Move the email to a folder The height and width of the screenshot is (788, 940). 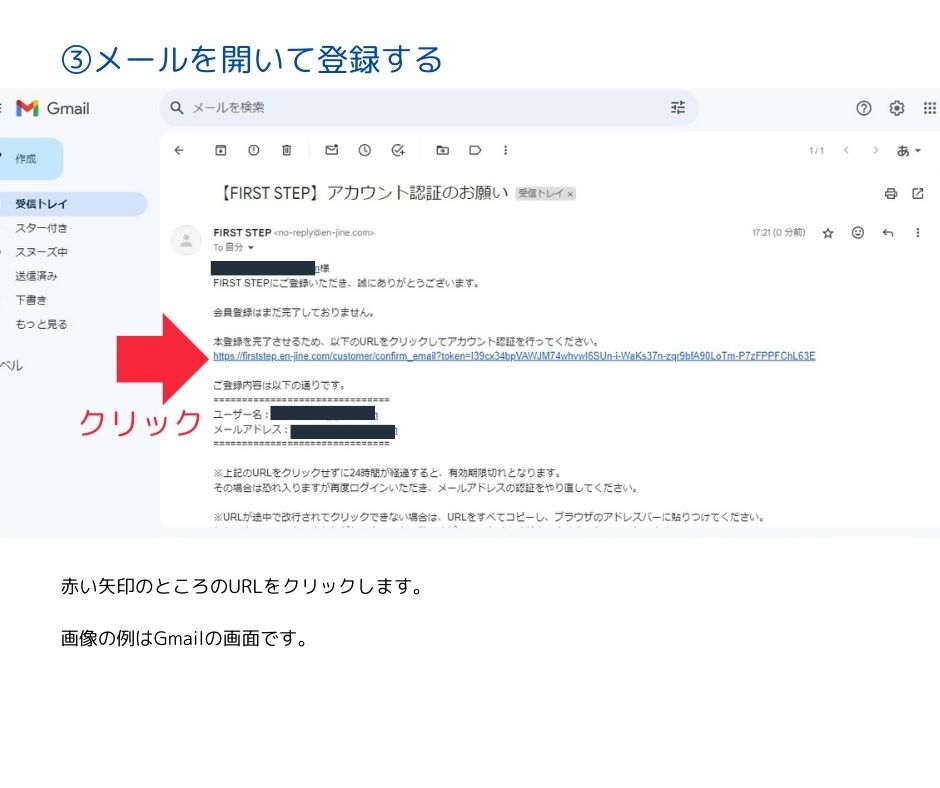click(442, 151)
